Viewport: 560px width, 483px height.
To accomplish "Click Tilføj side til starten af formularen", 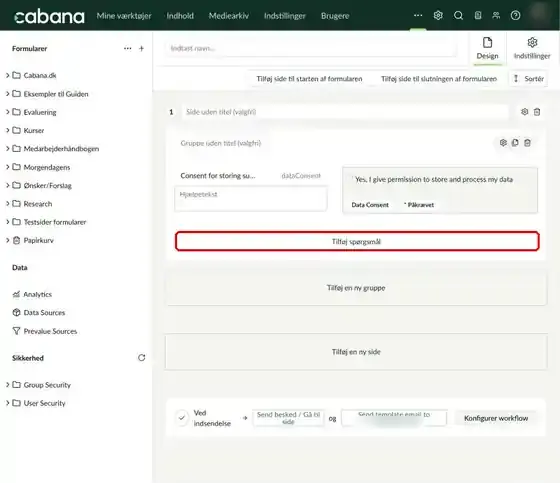I will (309, 79).
